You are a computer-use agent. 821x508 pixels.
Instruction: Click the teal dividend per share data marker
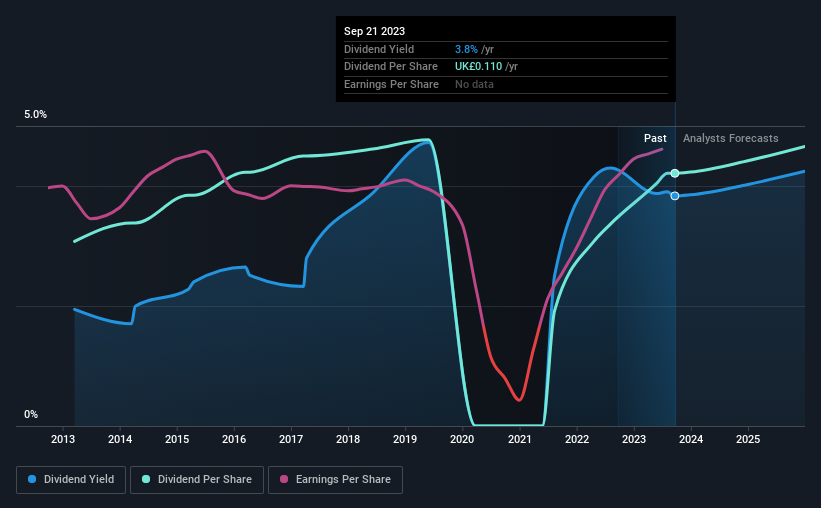pyautogui.click(x=675, y=173)
